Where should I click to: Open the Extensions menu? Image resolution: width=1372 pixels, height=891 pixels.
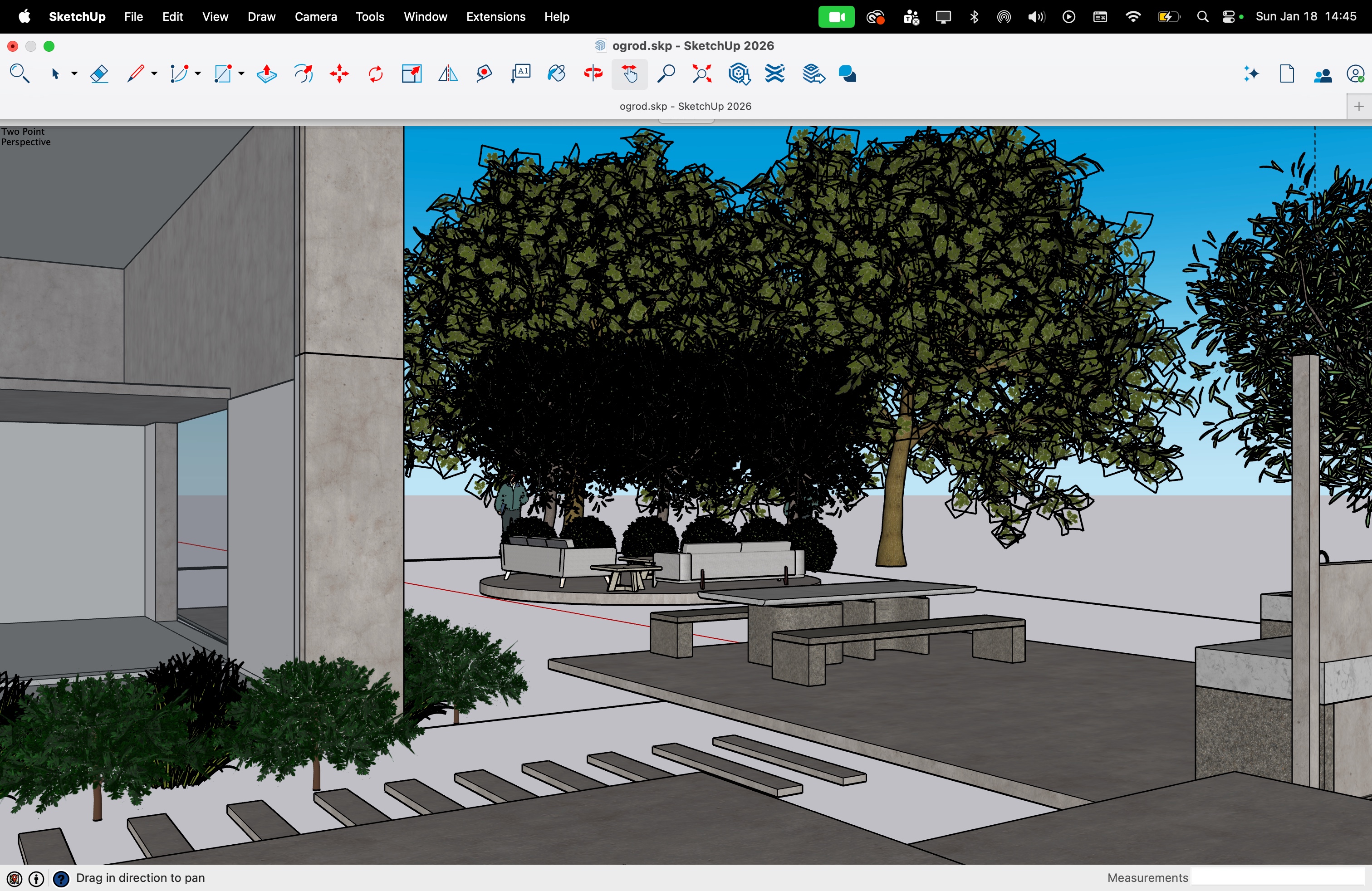coord(495,17)
